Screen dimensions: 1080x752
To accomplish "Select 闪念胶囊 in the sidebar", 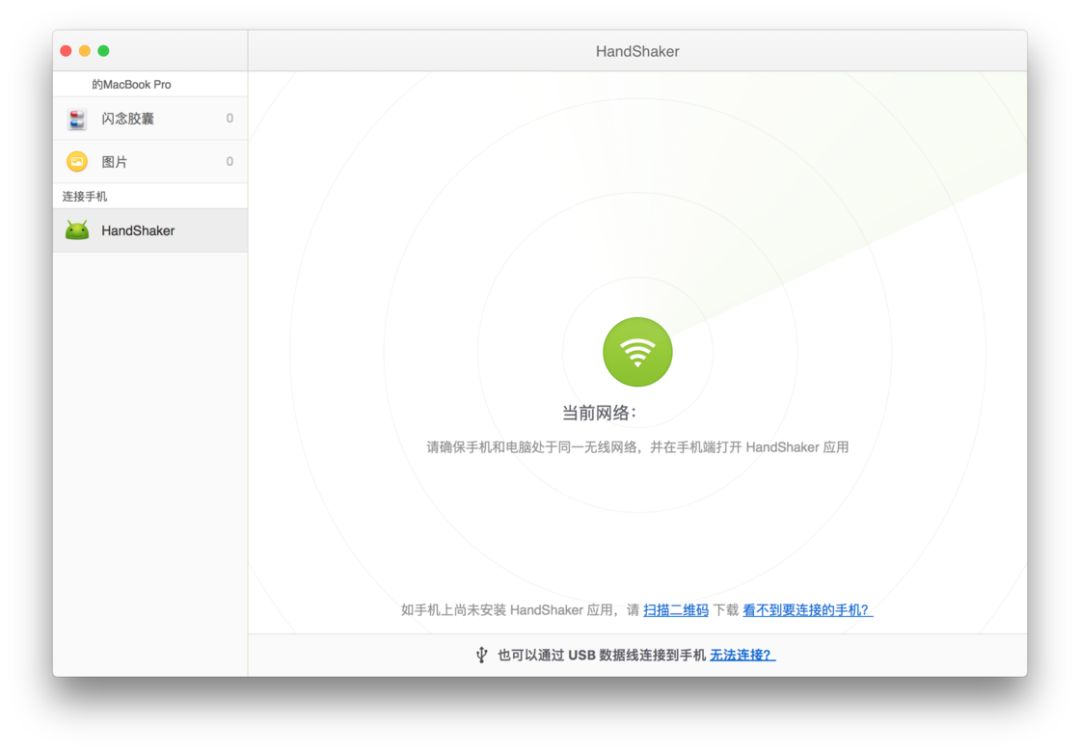I will pyautogui.click(x=150, y=118).
